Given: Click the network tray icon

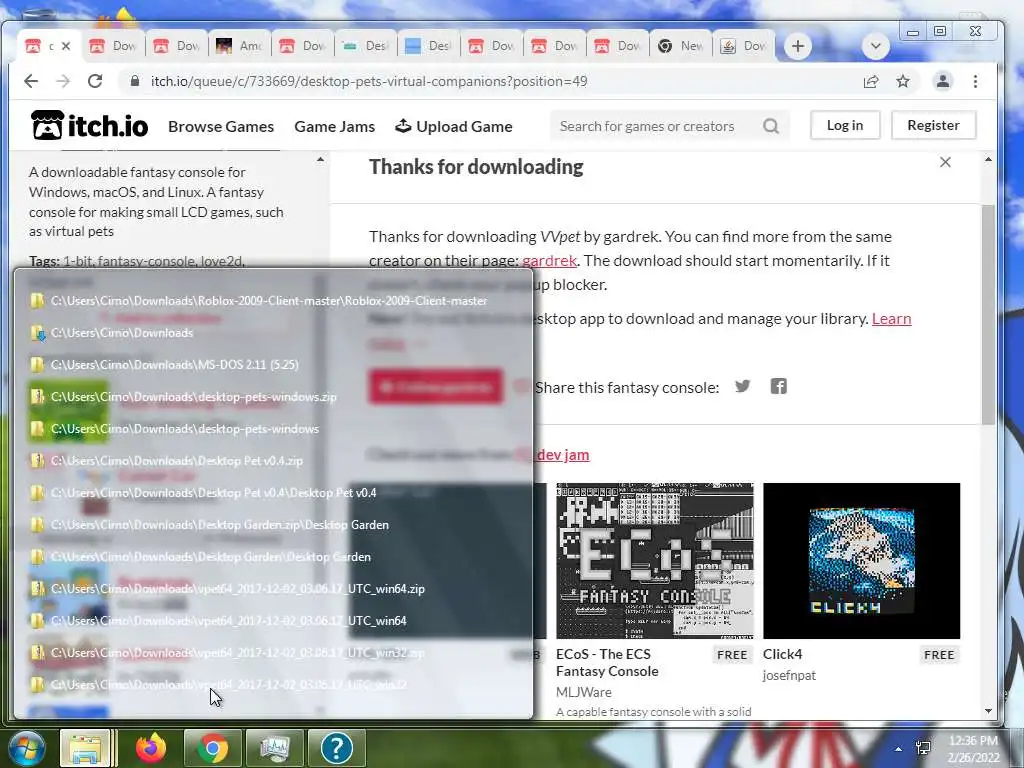Looking at the screenshot, I should coord(923,748).
